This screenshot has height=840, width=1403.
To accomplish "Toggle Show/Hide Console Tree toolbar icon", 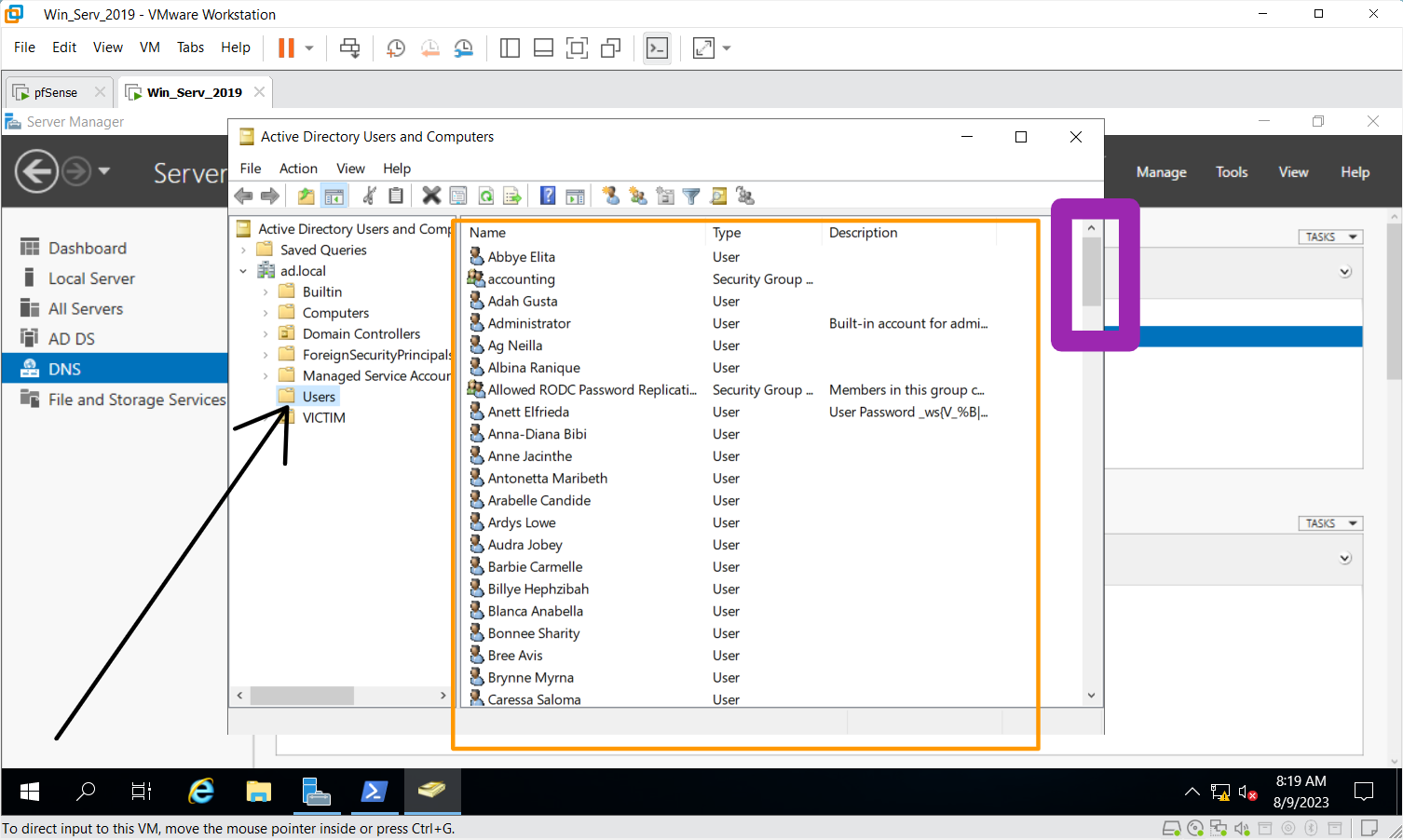I will [x=334, y=196].
